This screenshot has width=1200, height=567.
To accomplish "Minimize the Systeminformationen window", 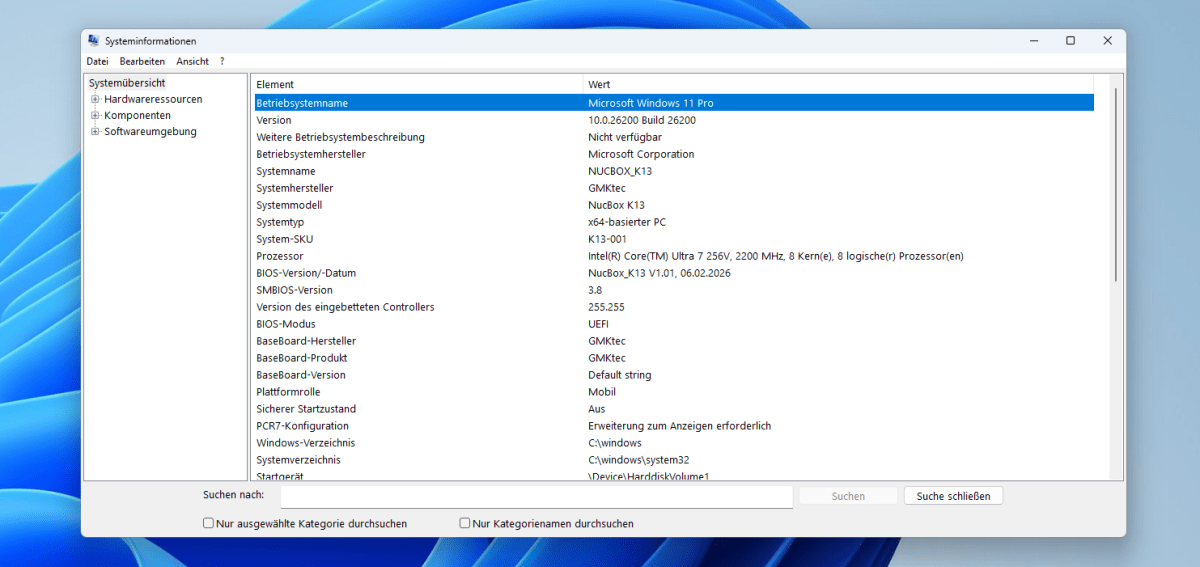I will point(1032,41).
